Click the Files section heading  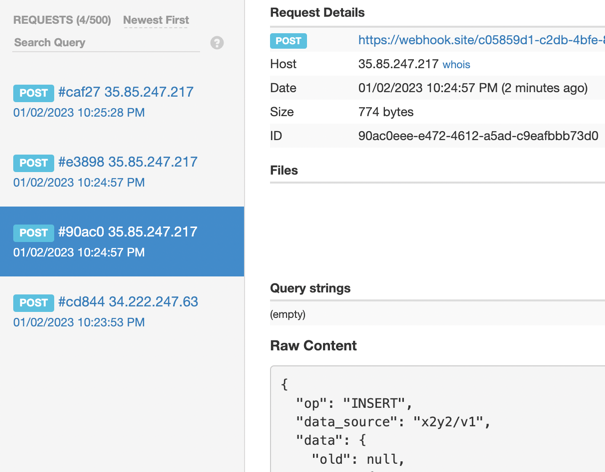point(284,170)
